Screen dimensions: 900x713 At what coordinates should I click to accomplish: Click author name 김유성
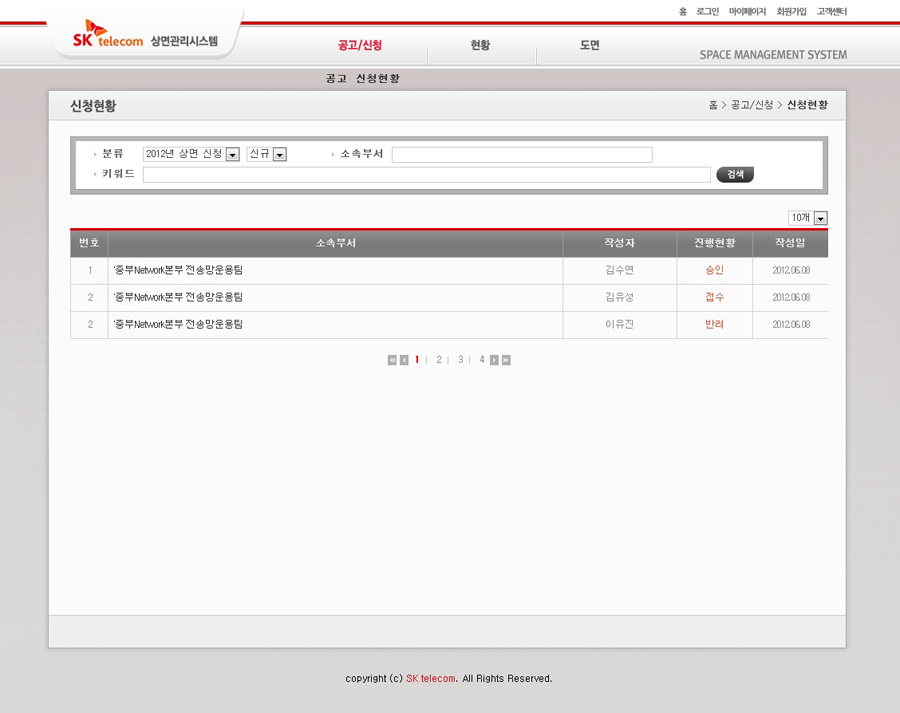coord(619,297)
